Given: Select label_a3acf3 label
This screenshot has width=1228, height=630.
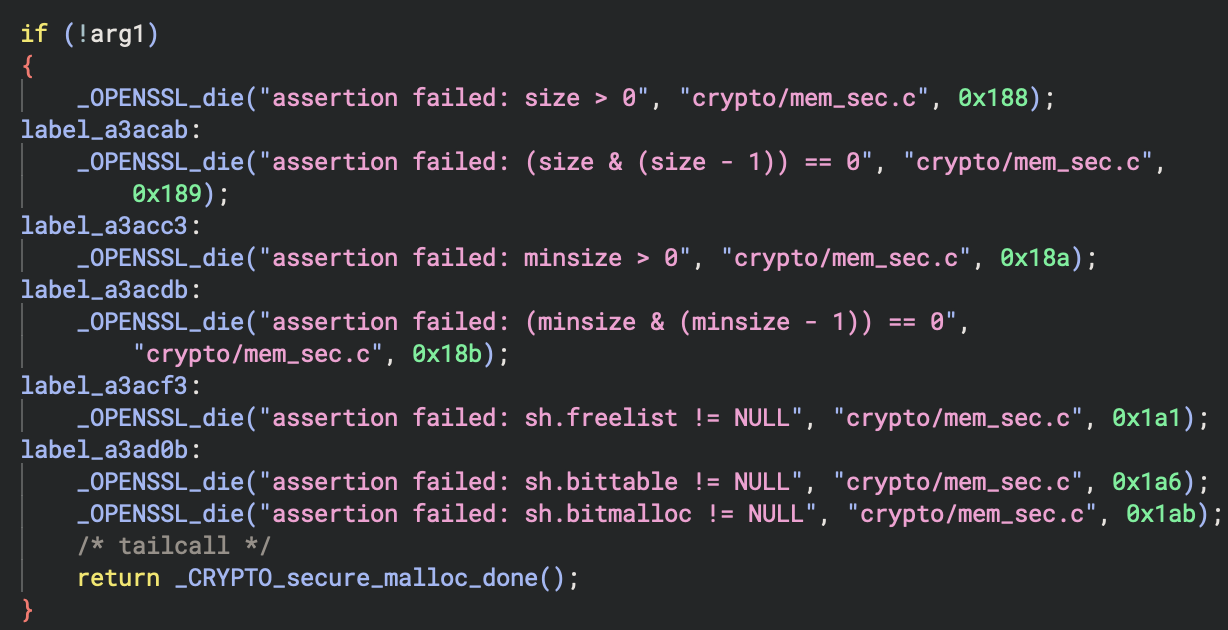Looking at the screenshot, I should pyautogui.click(x=111, y=386).
